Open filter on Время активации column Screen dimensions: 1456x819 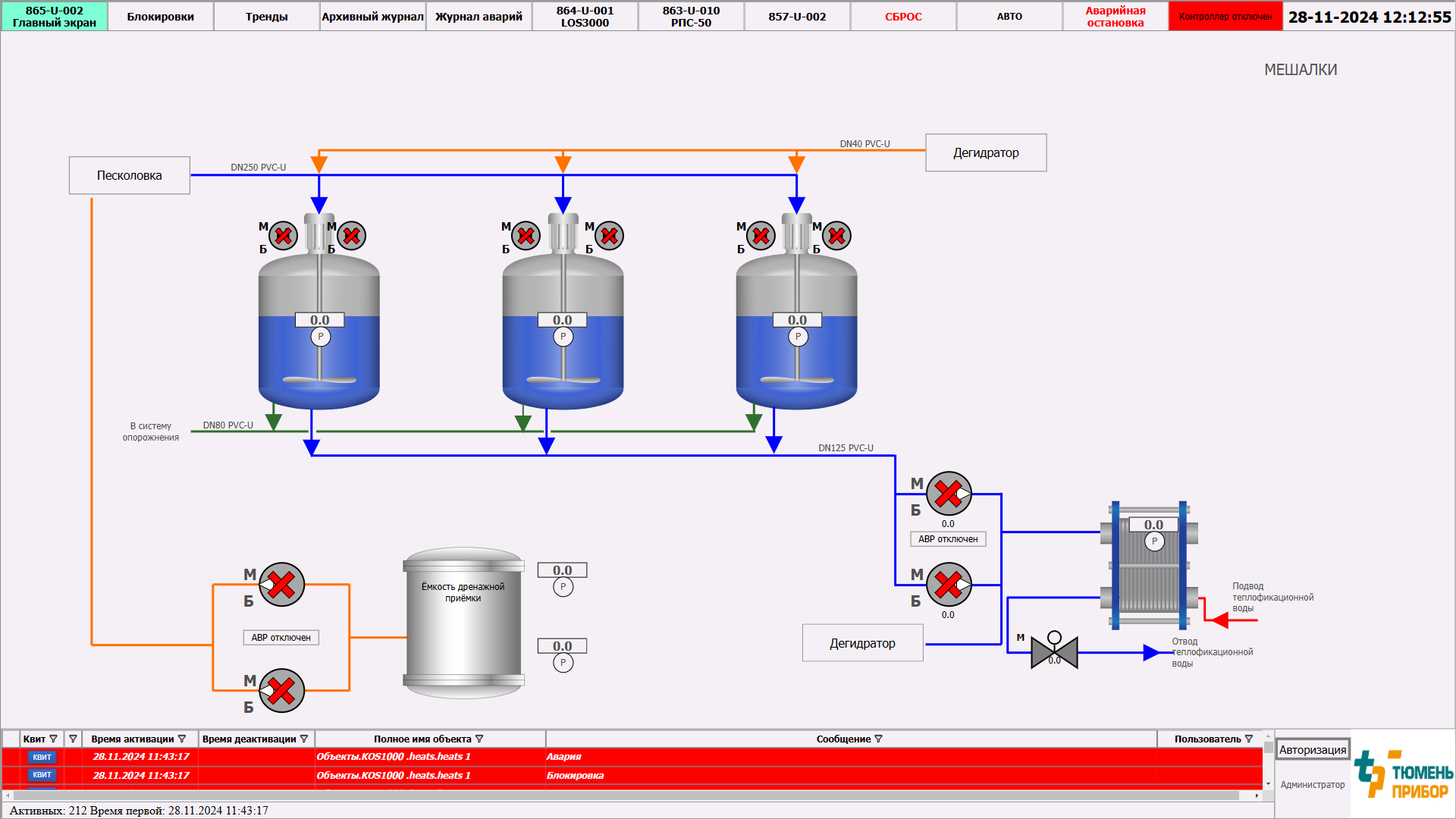coord(182,739)
